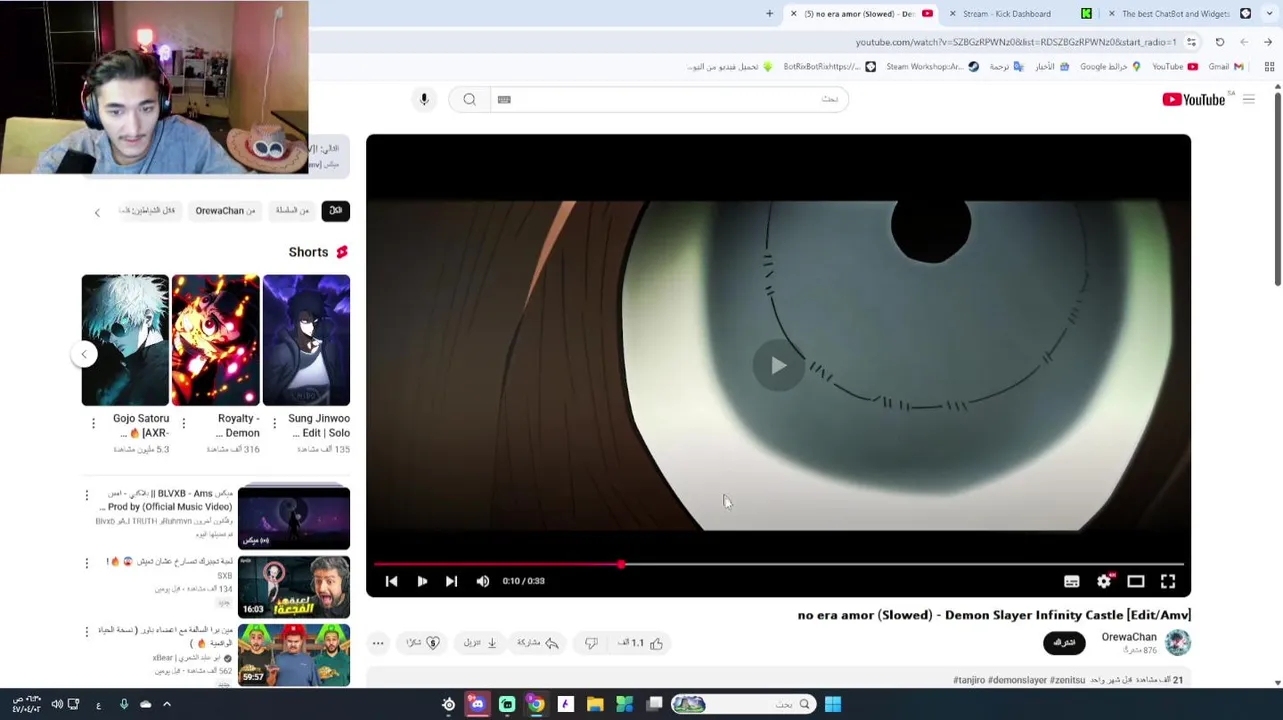This screenshot has width=1283, height=720.
Task: Open the YouTube hamburger guide menu
Action: (x=1249, y=99)
